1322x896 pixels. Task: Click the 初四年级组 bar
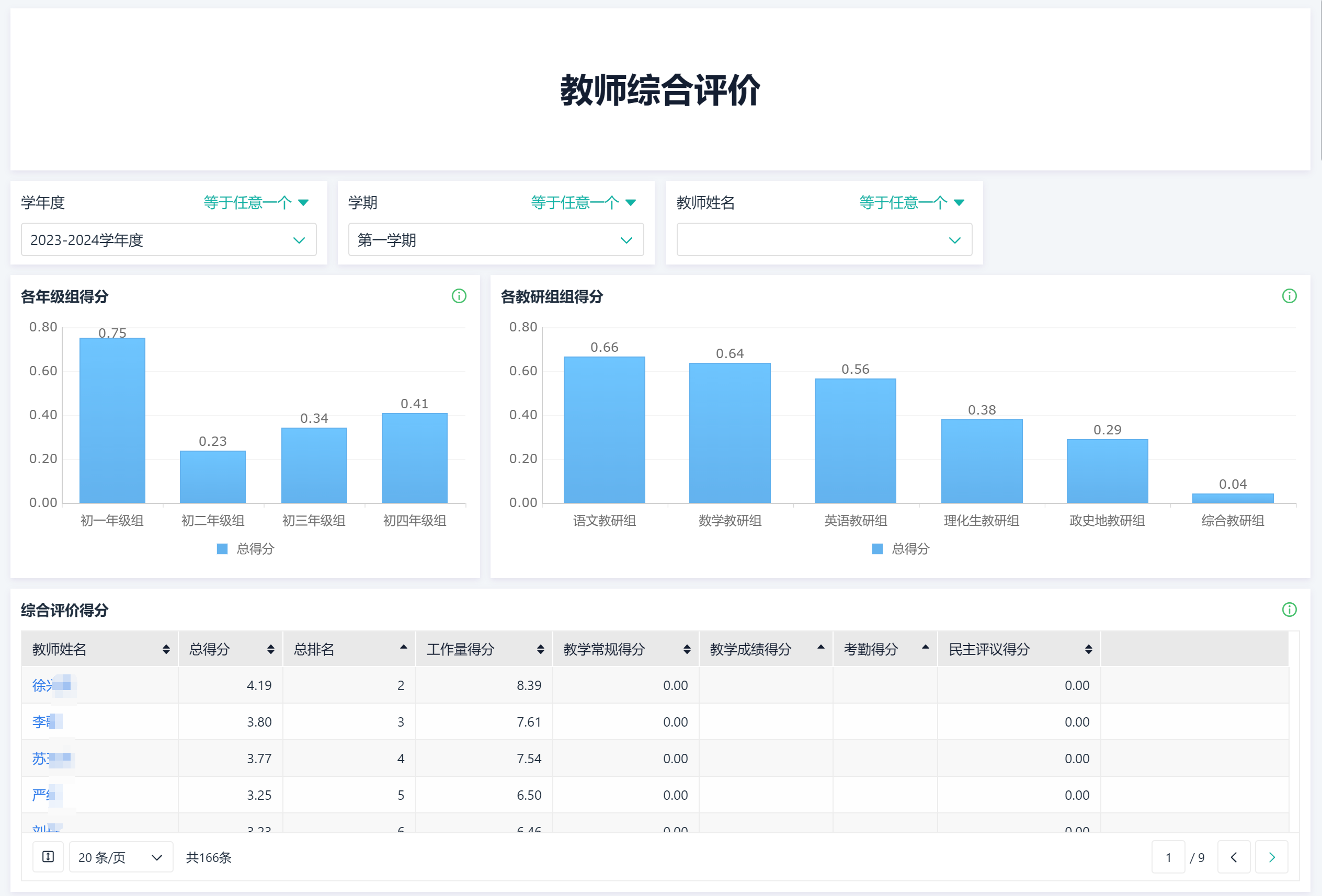[x=415, y=458]
